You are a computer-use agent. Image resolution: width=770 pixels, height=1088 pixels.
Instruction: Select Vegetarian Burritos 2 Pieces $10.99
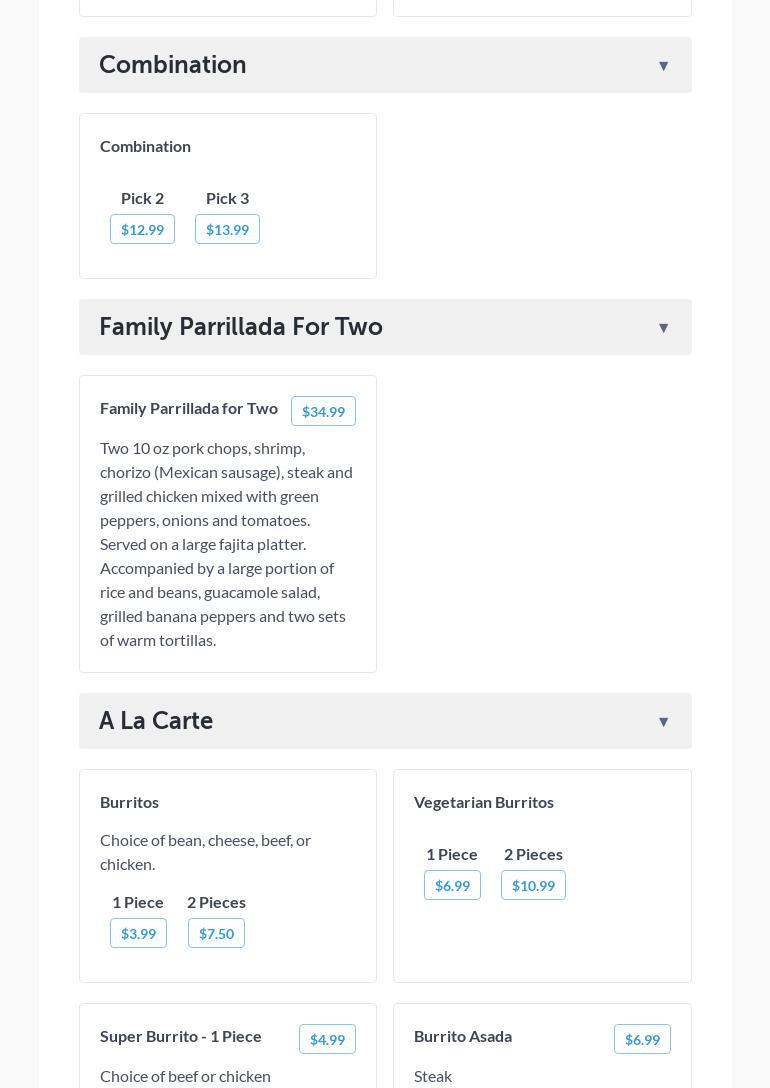tap(533, 886)
